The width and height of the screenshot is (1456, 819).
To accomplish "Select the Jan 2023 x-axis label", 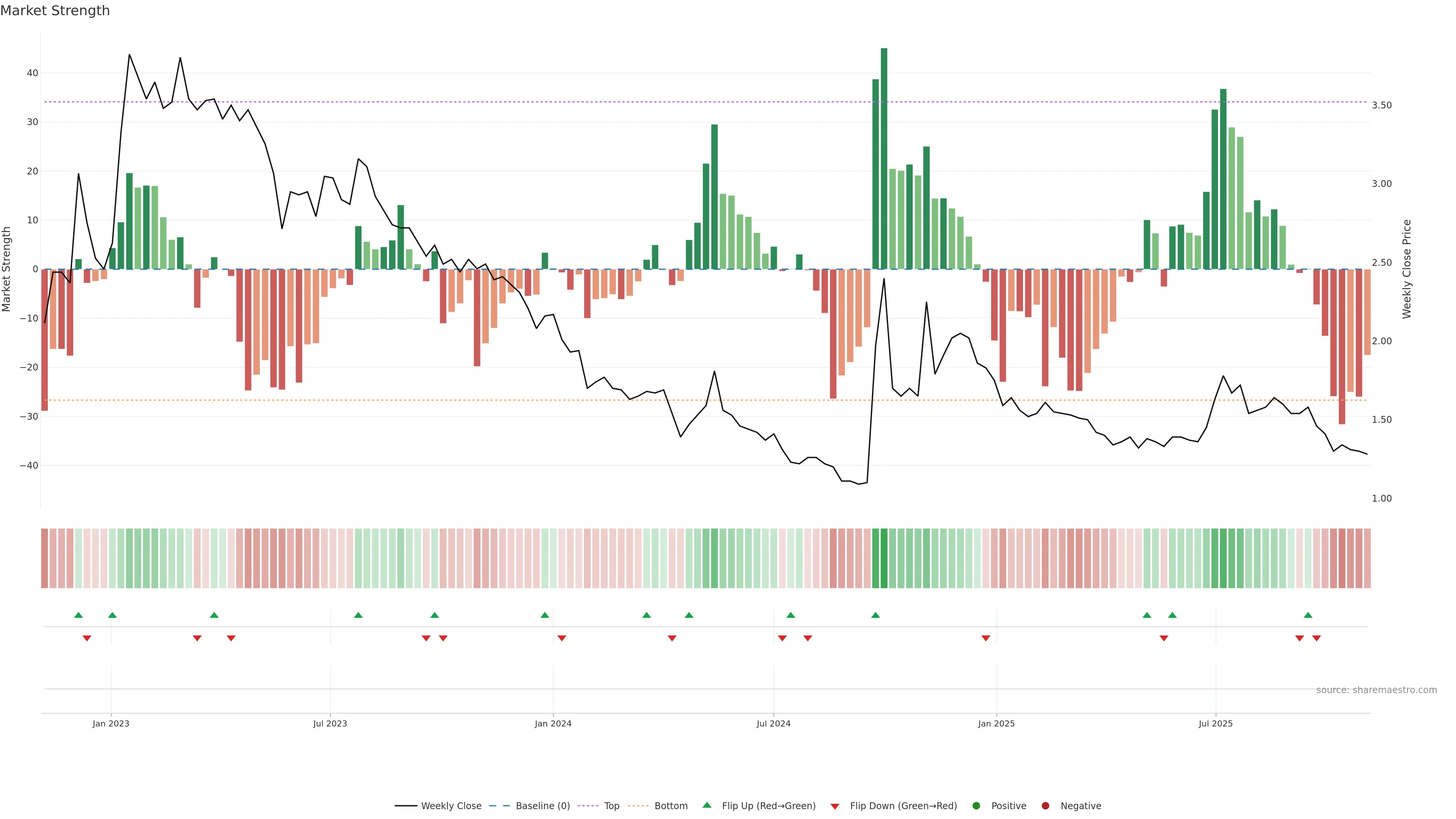I will coord(111,723).
